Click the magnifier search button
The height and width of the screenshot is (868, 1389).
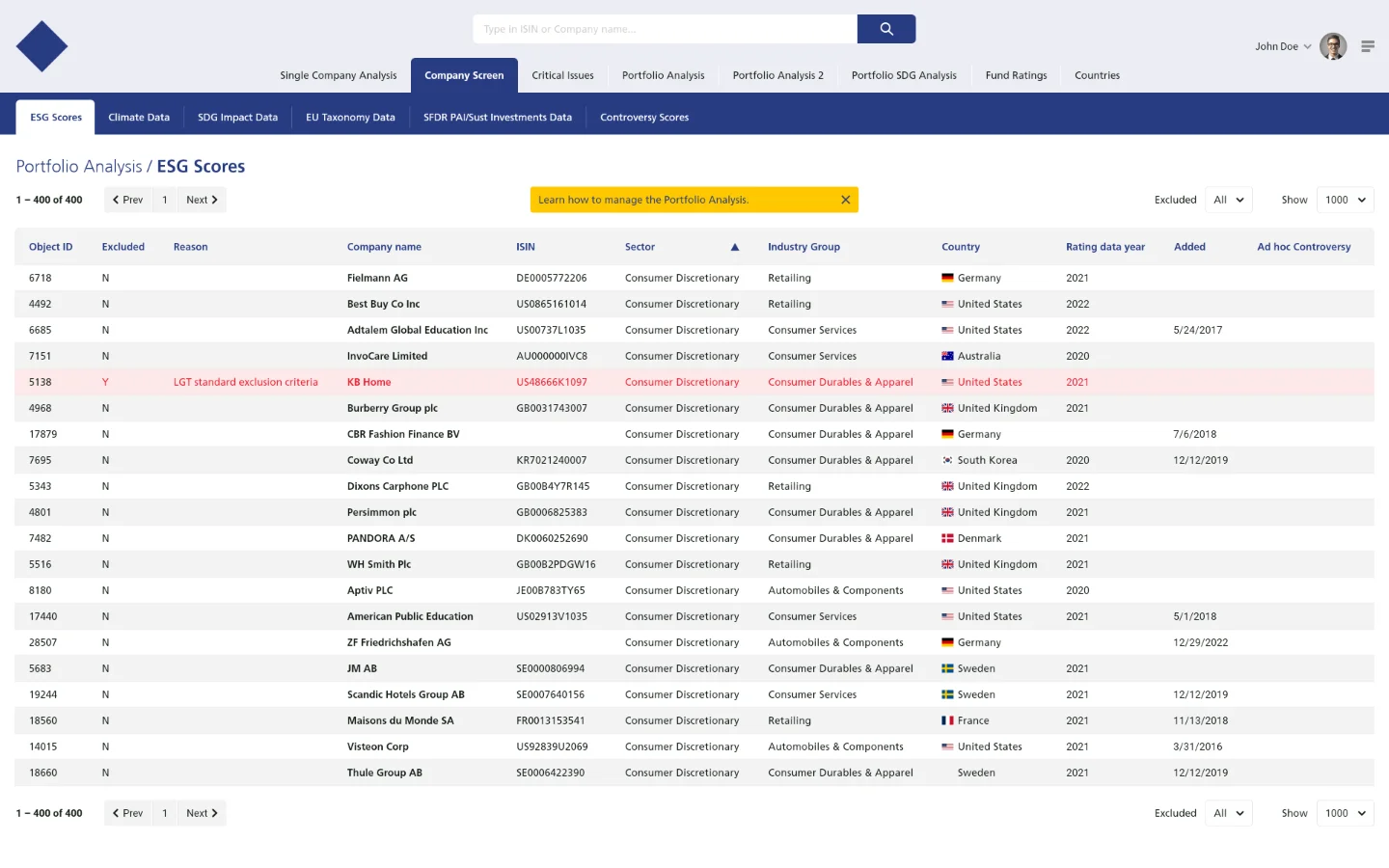pos(886,29)
